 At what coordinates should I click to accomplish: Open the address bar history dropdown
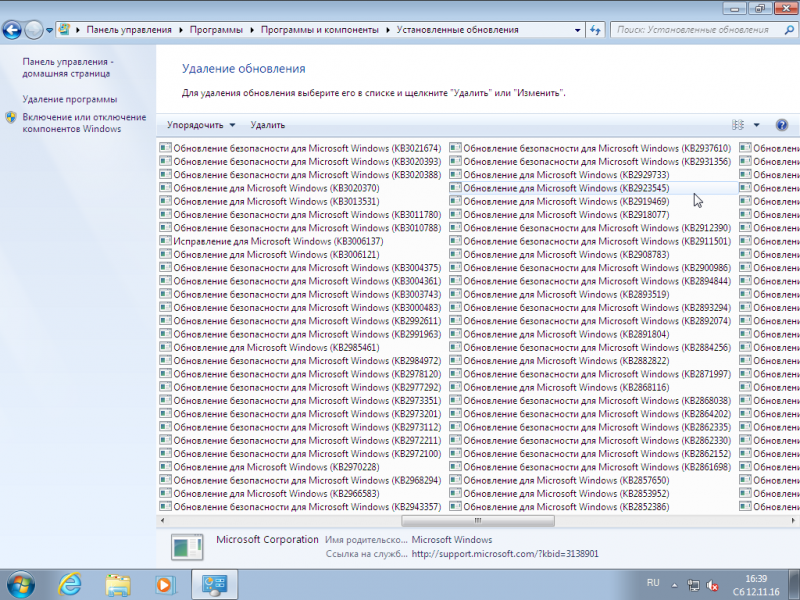pyautogui.click(x=577, y=30)
